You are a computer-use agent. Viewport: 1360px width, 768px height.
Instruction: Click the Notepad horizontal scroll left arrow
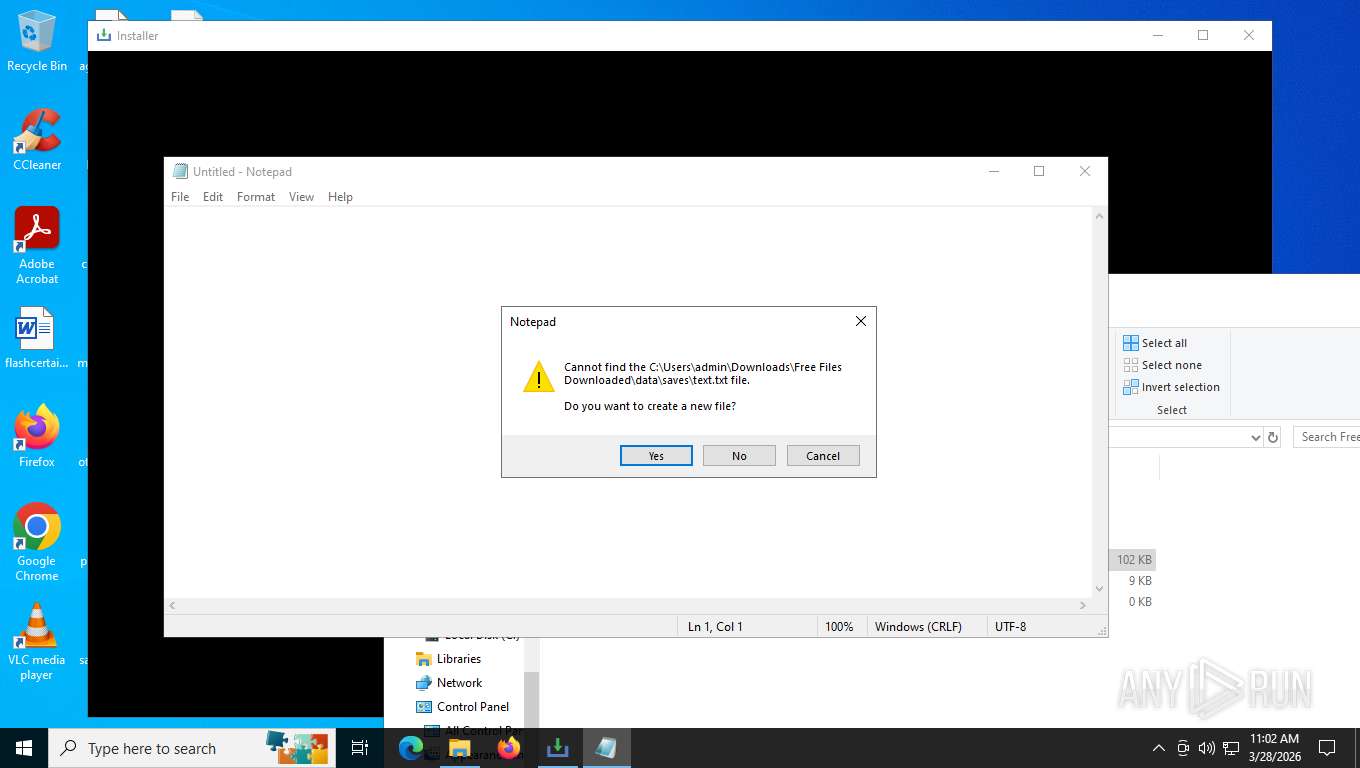tap(172, 606)
